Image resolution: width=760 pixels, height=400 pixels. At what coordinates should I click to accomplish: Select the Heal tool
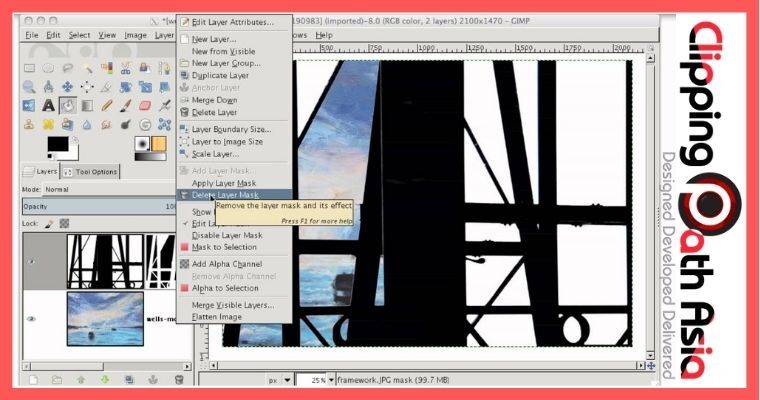[48, 125]
